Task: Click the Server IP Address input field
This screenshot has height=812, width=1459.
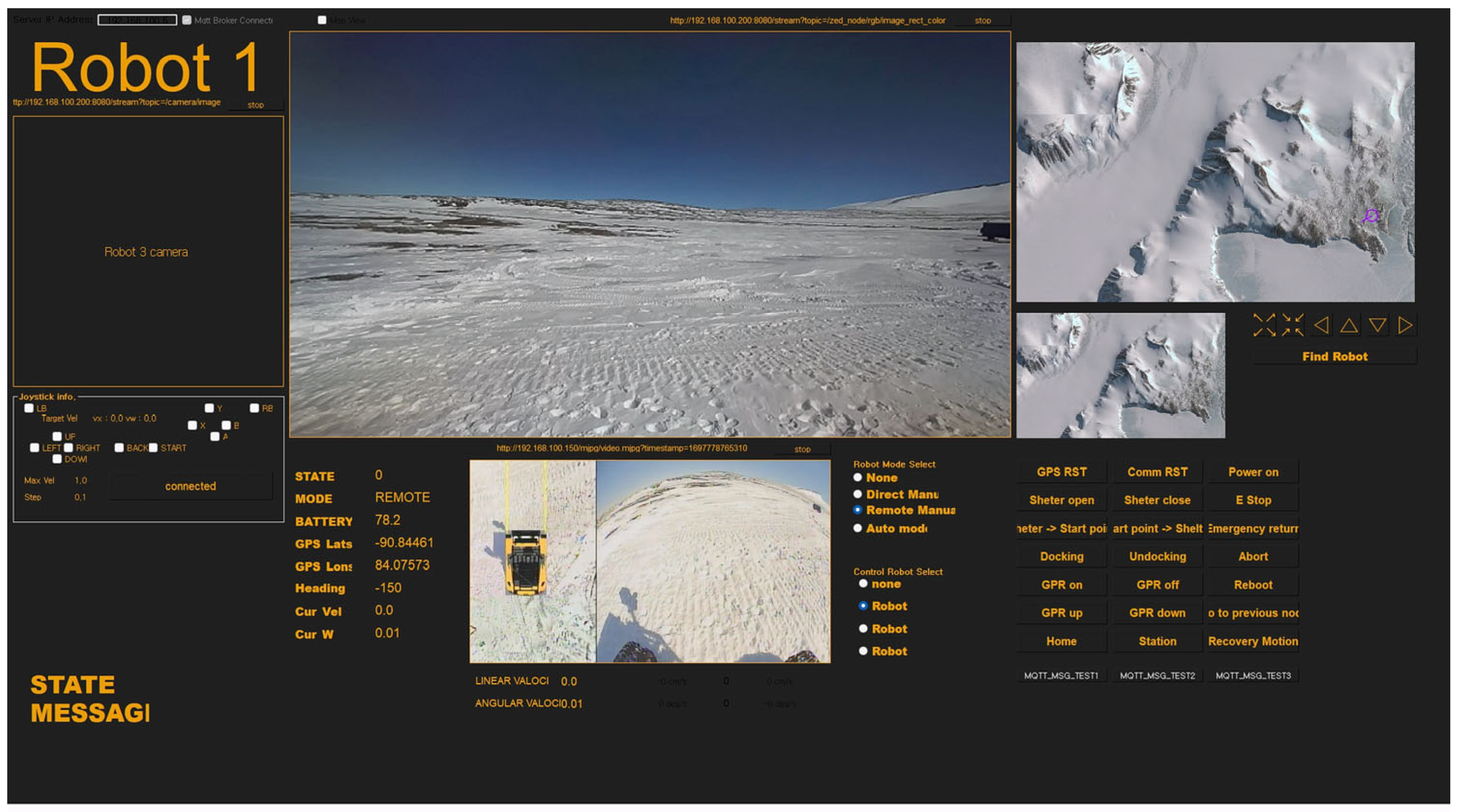Action: pyautogui.click(x=137, y=20)
